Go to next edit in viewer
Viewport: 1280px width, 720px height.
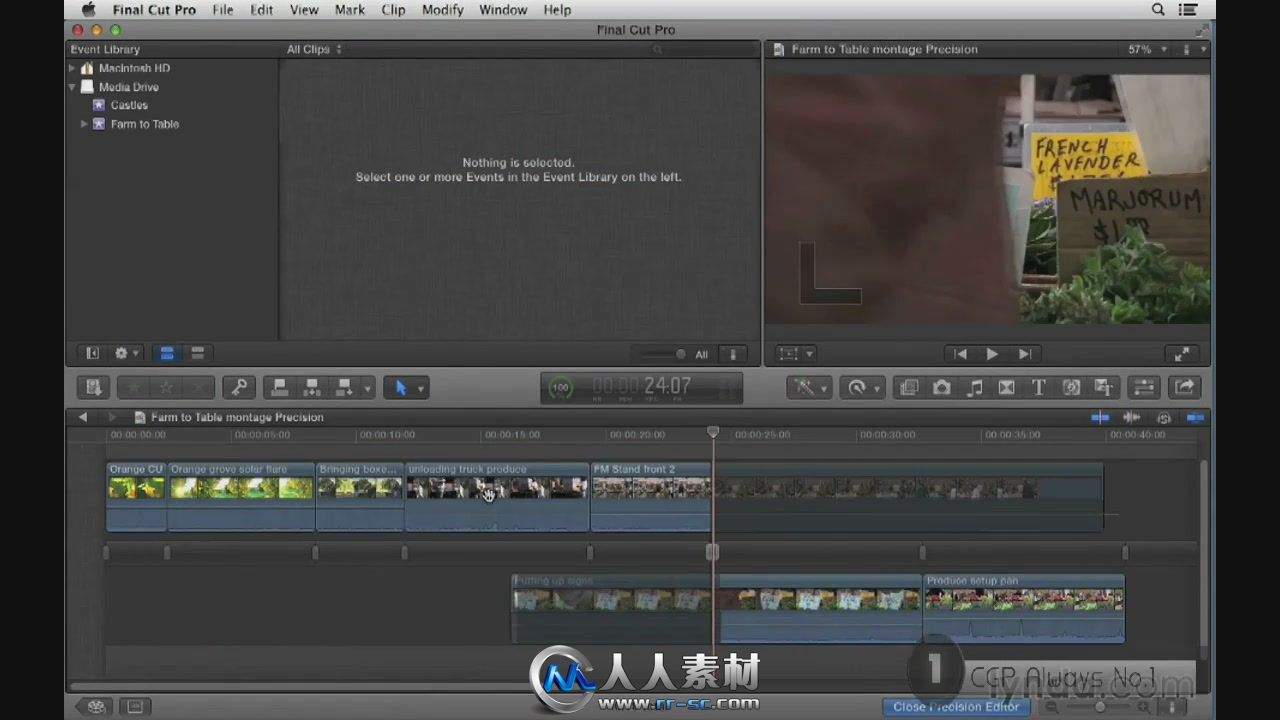(x=1024, y=354)
